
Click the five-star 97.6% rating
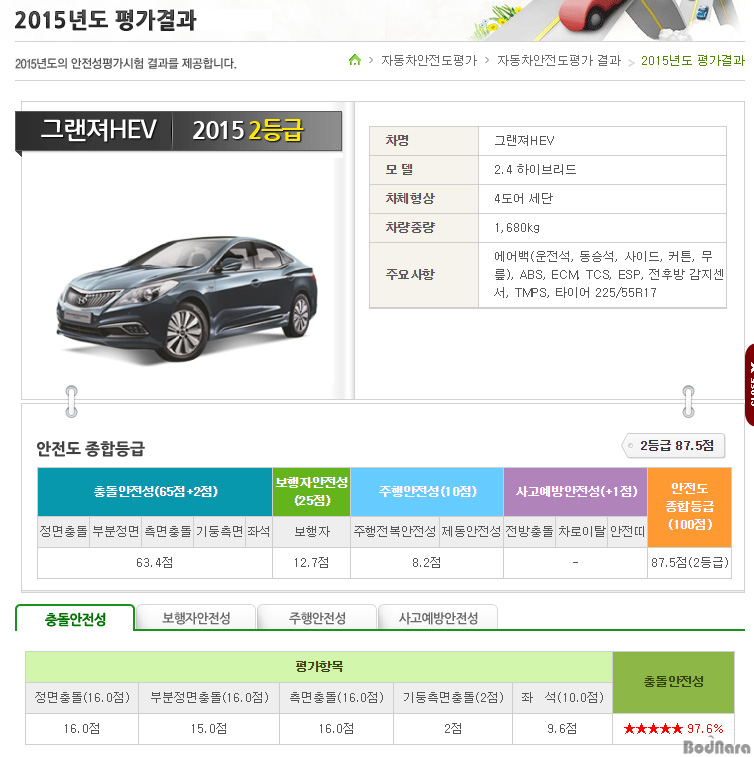point(673,729)
